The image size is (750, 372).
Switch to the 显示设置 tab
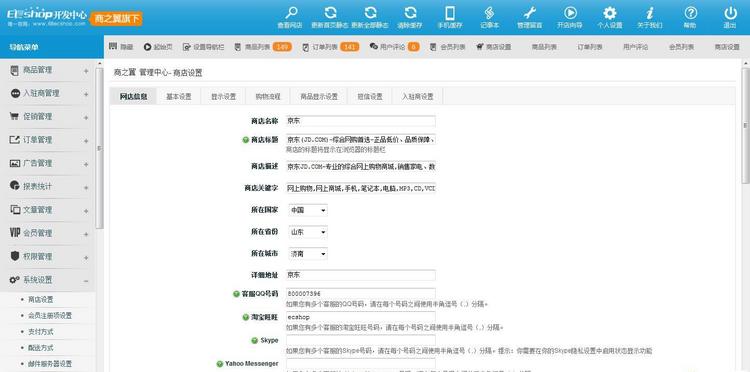(x=223, y=96)
